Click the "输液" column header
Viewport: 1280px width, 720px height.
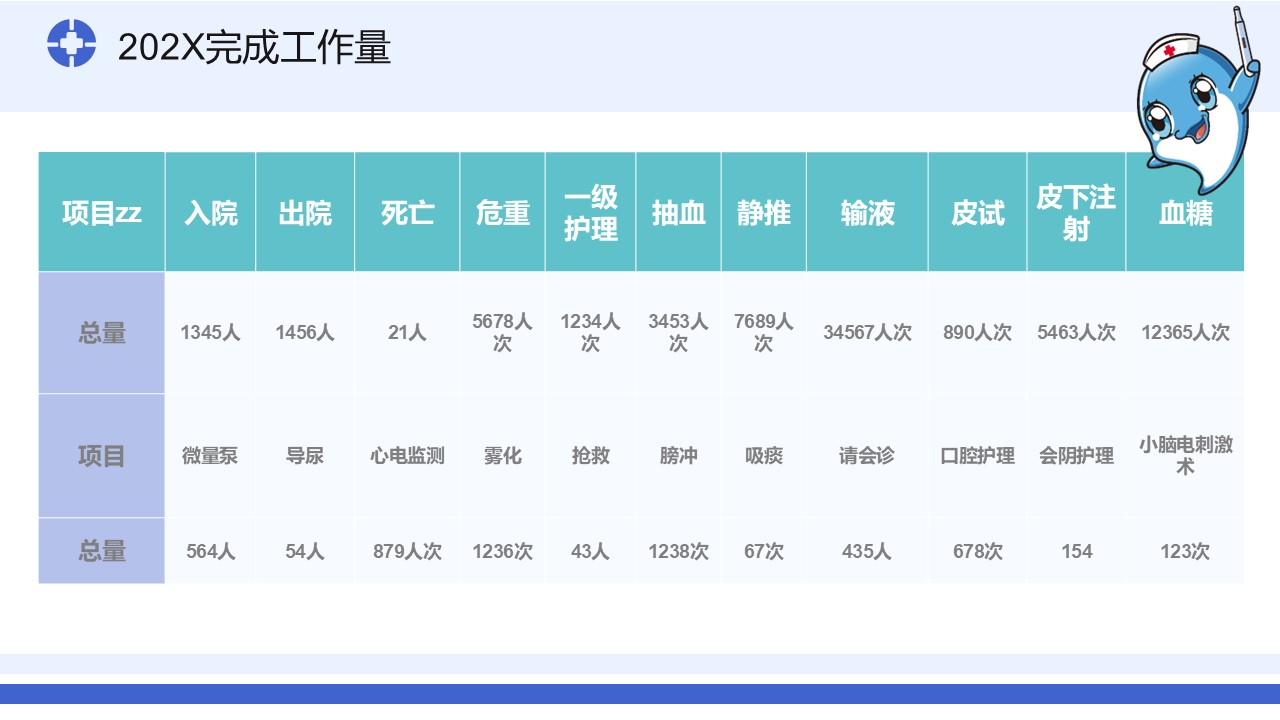point(867,213)
